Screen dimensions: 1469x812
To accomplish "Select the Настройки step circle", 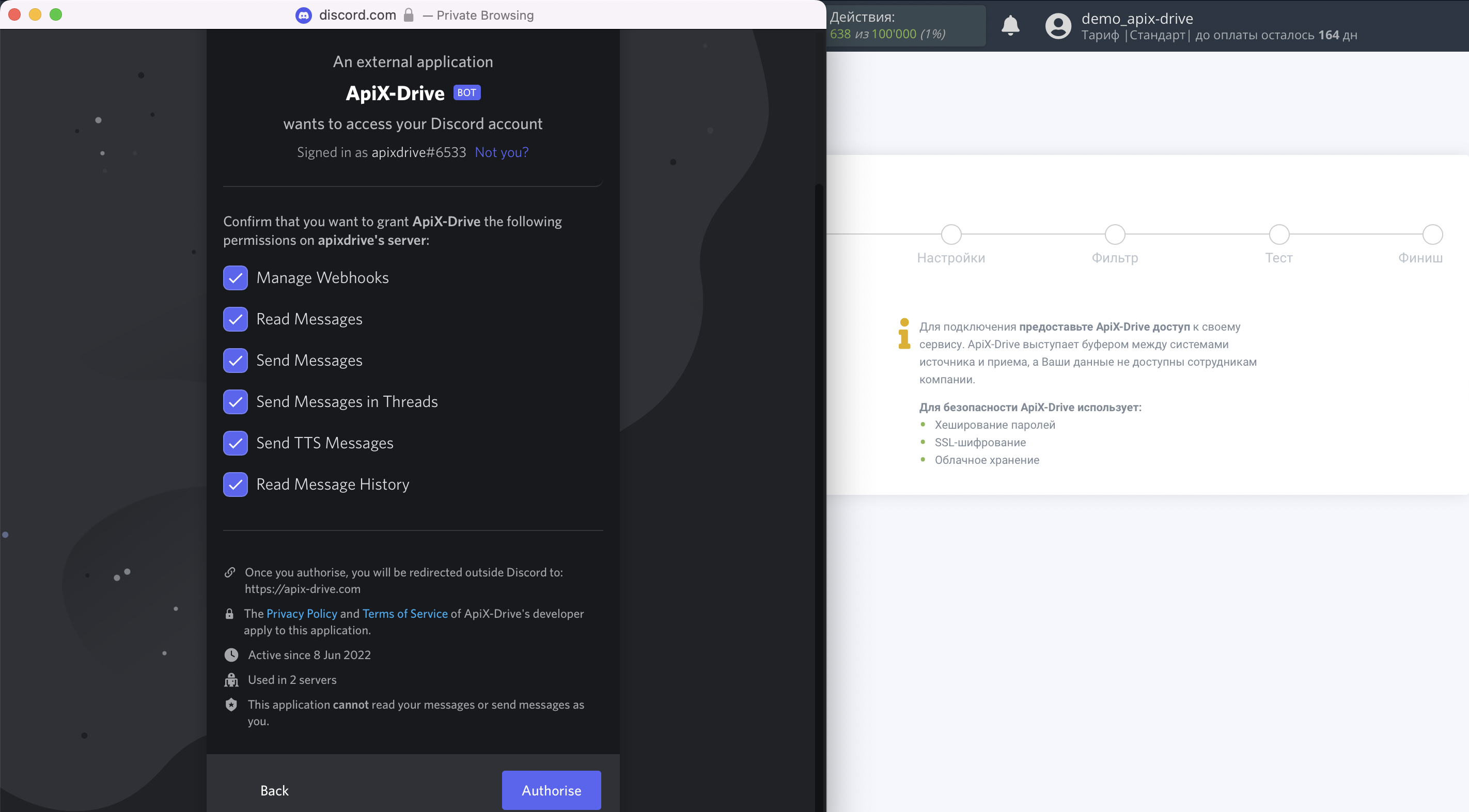I will coord(950,235).
